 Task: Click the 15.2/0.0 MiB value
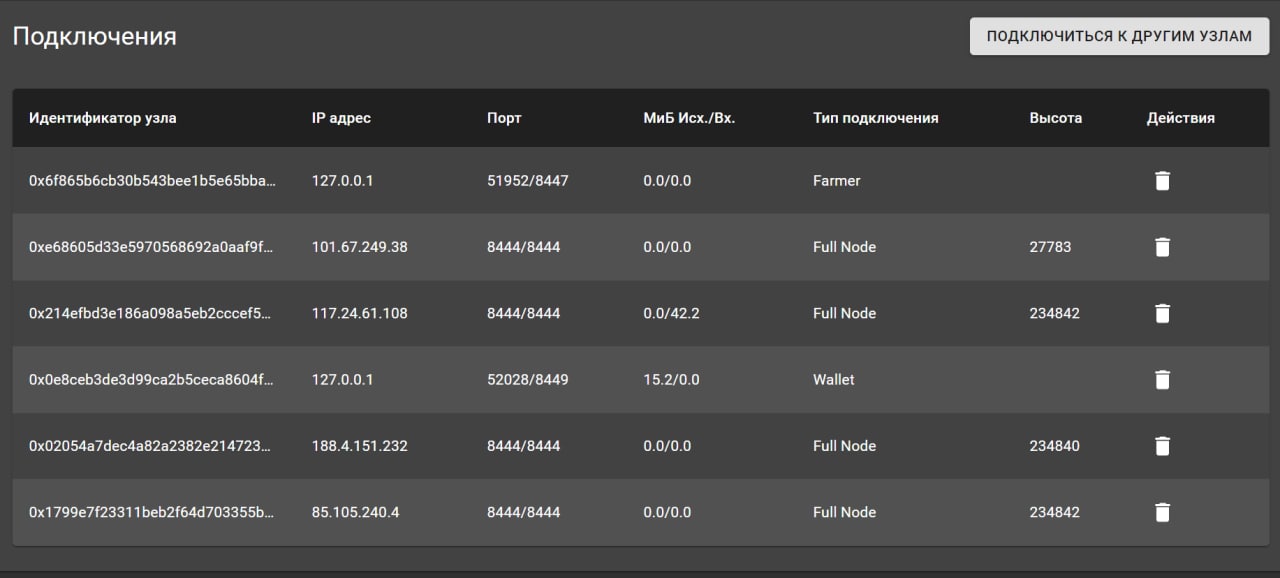[672, 380]
